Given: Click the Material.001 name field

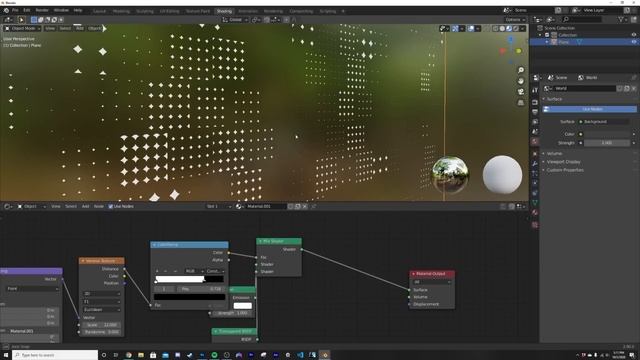Looking at the screenshot, I should (265, 207).
